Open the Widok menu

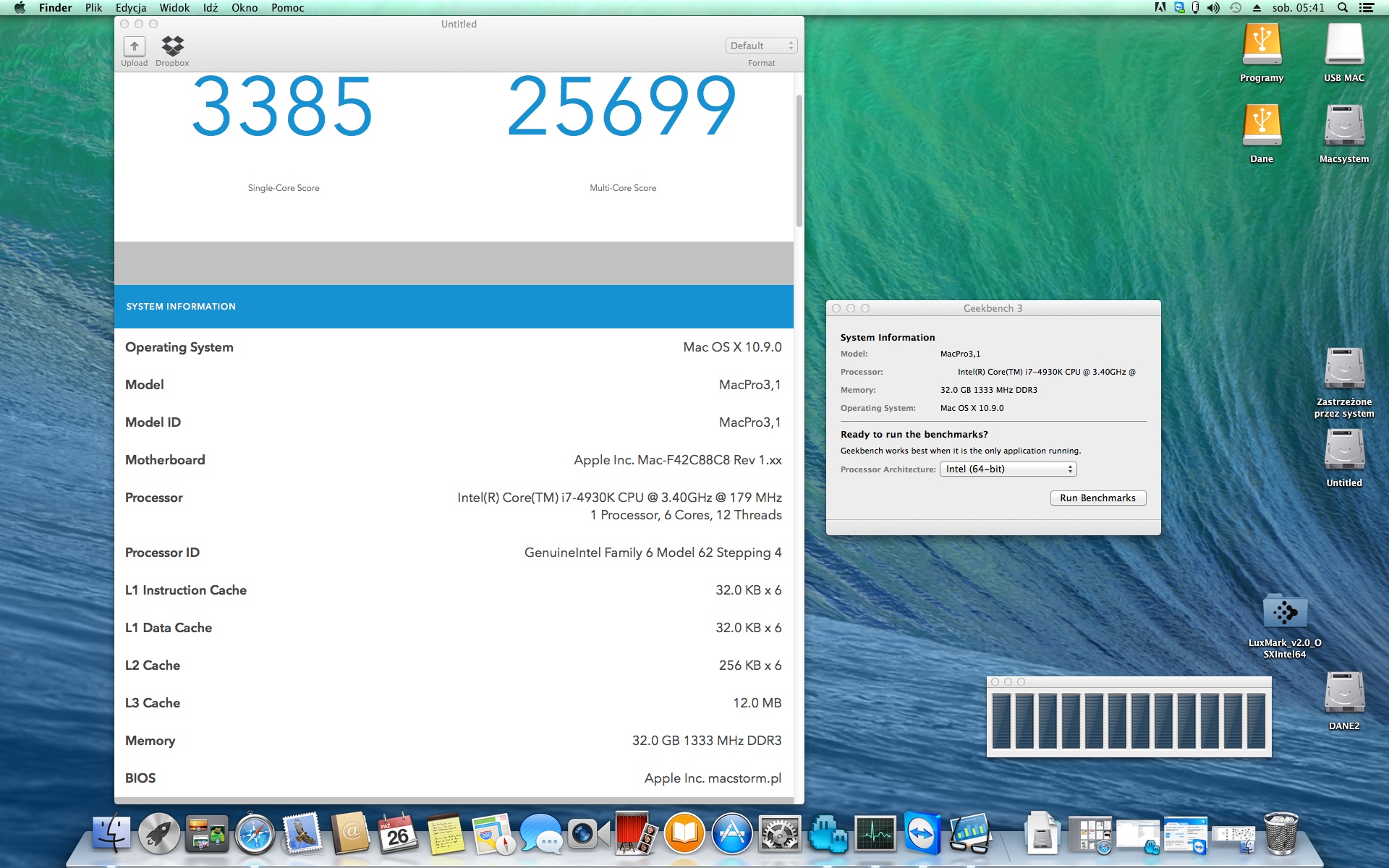pos(174,8)
